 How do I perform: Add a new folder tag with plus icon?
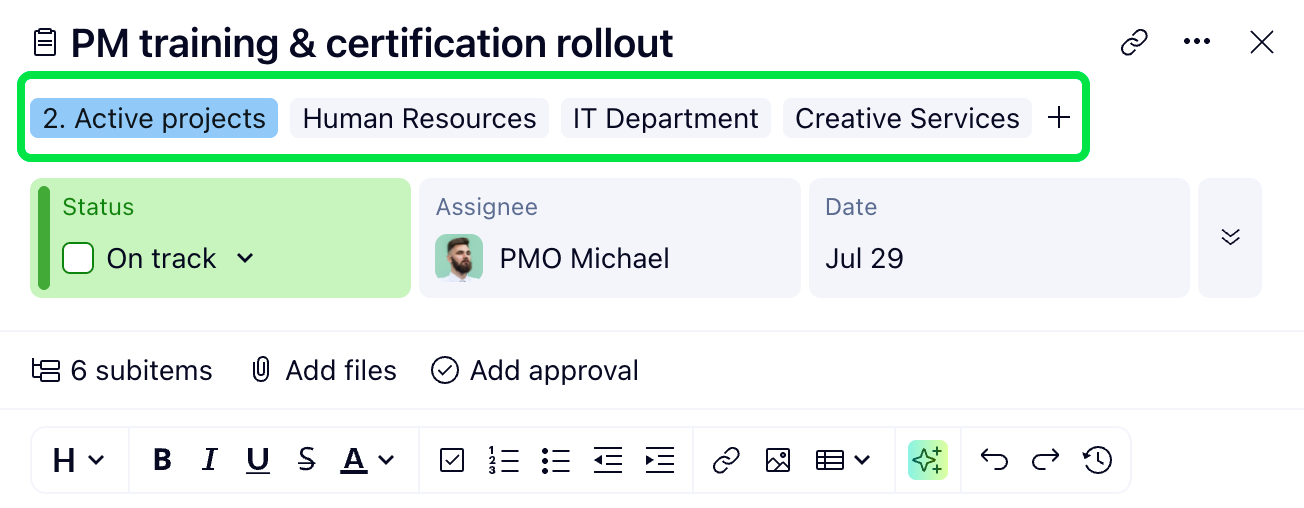click(1058, 118)
